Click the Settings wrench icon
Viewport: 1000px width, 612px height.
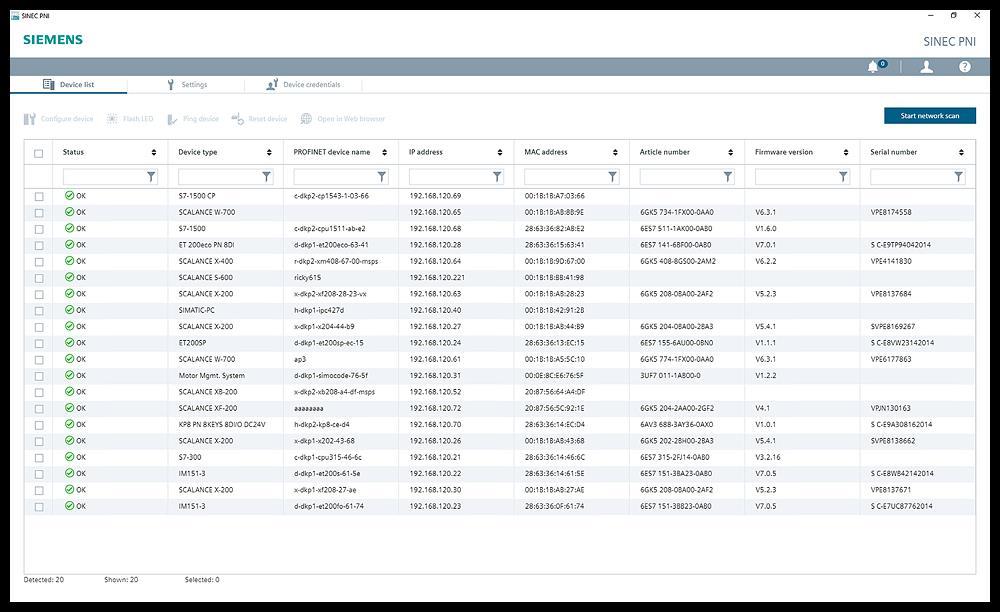(170, 84)
